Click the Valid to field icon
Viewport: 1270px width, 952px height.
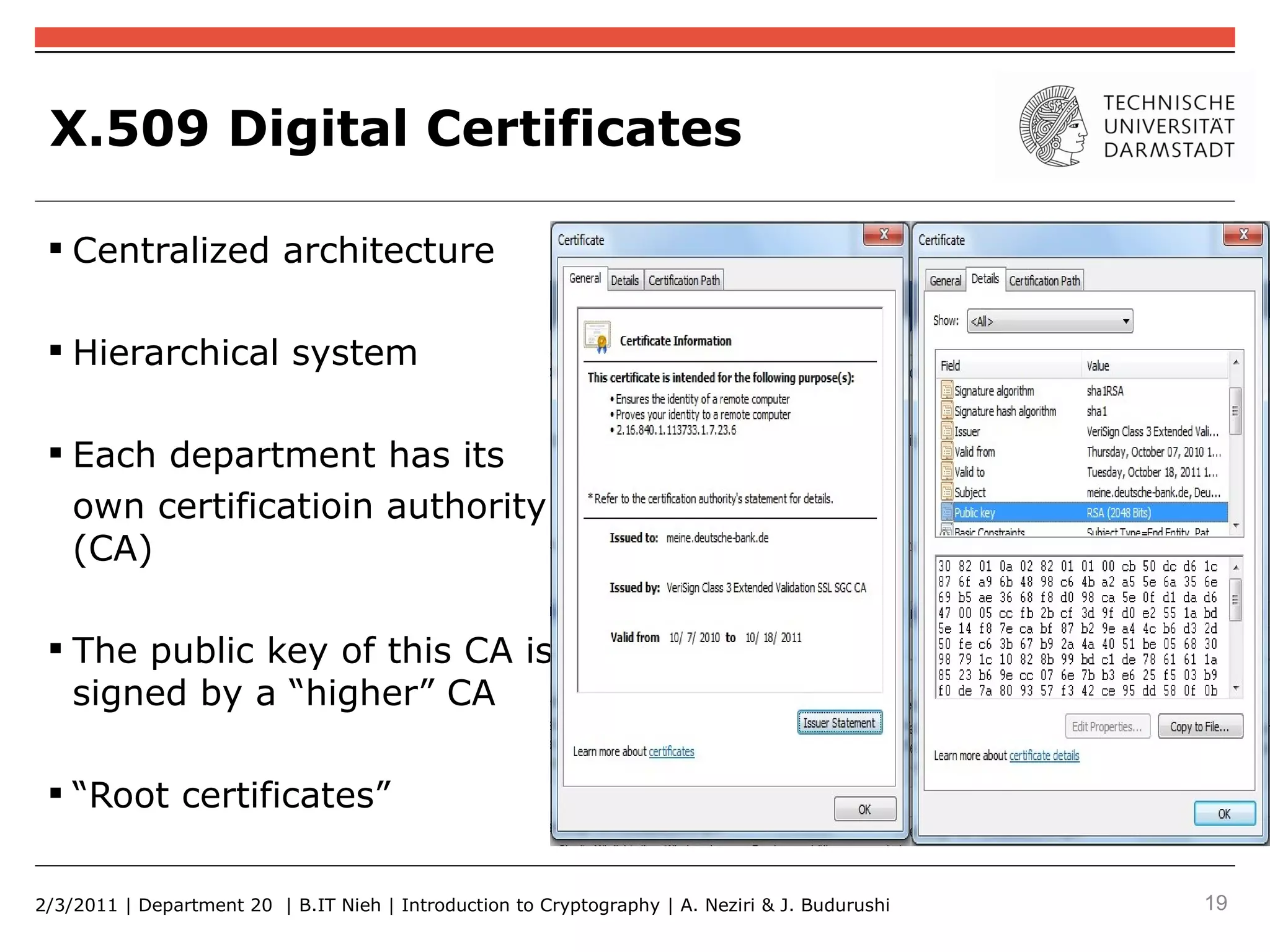pyautogui.click(x=946, y=472)
